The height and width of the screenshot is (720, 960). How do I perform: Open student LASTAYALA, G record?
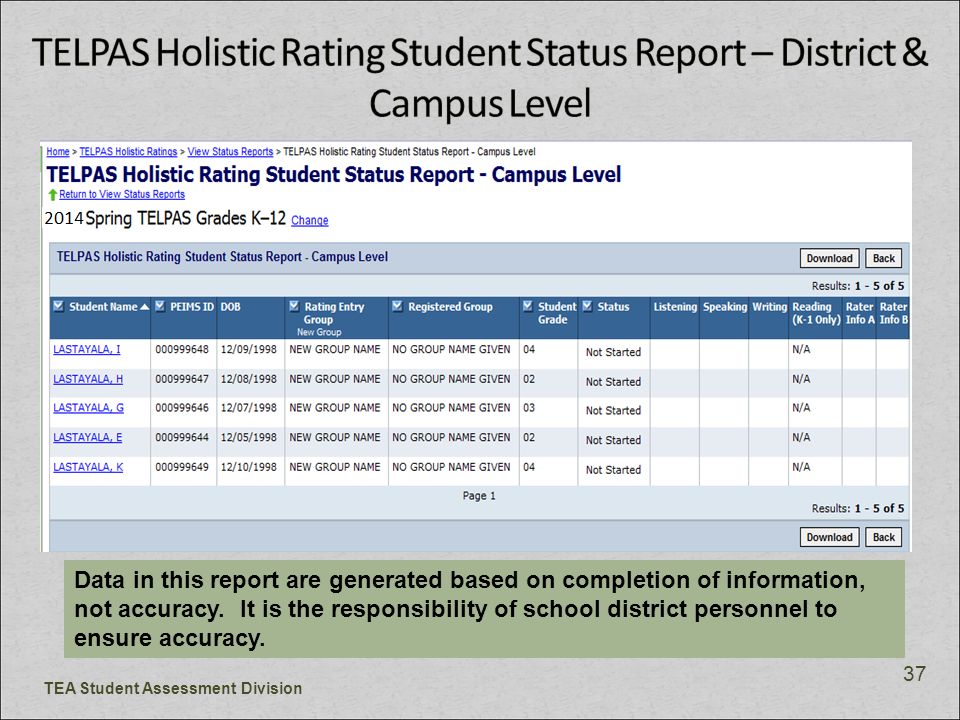(89, 408)
